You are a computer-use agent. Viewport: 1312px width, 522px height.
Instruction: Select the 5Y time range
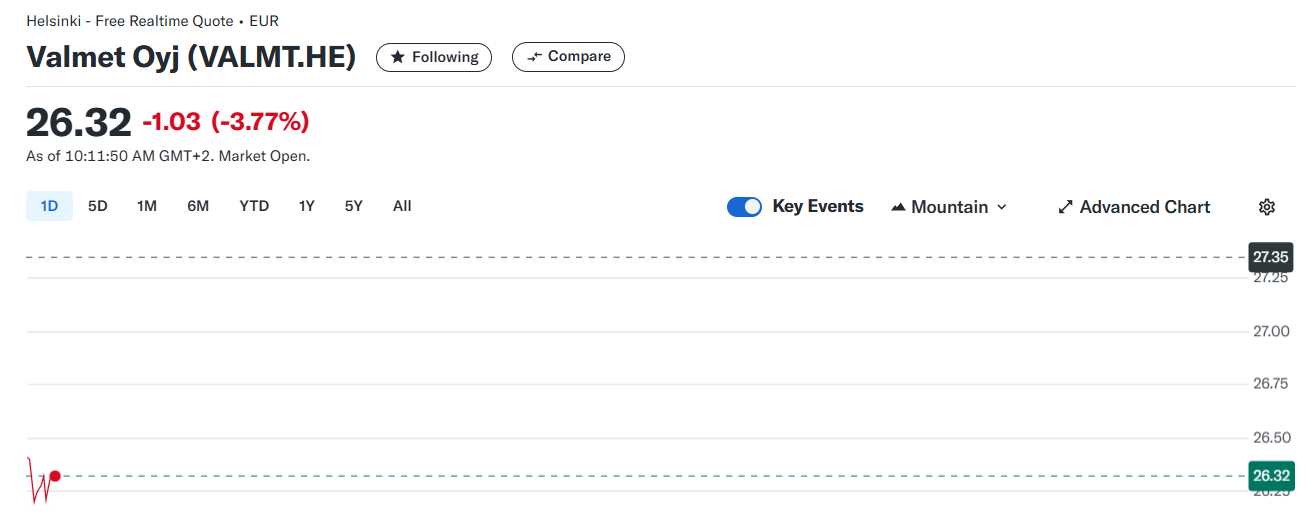[x=353, y=206]
